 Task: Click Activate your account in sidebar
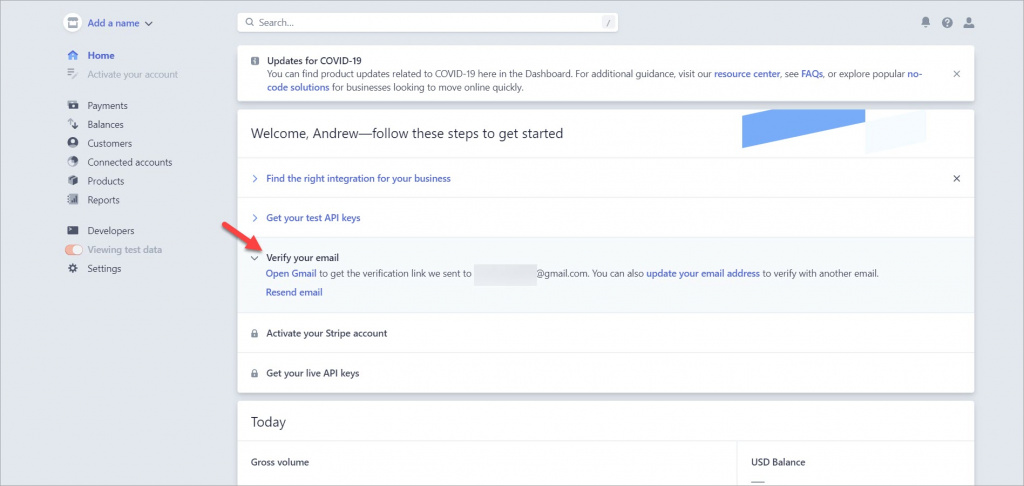click(x=133, y=74)
